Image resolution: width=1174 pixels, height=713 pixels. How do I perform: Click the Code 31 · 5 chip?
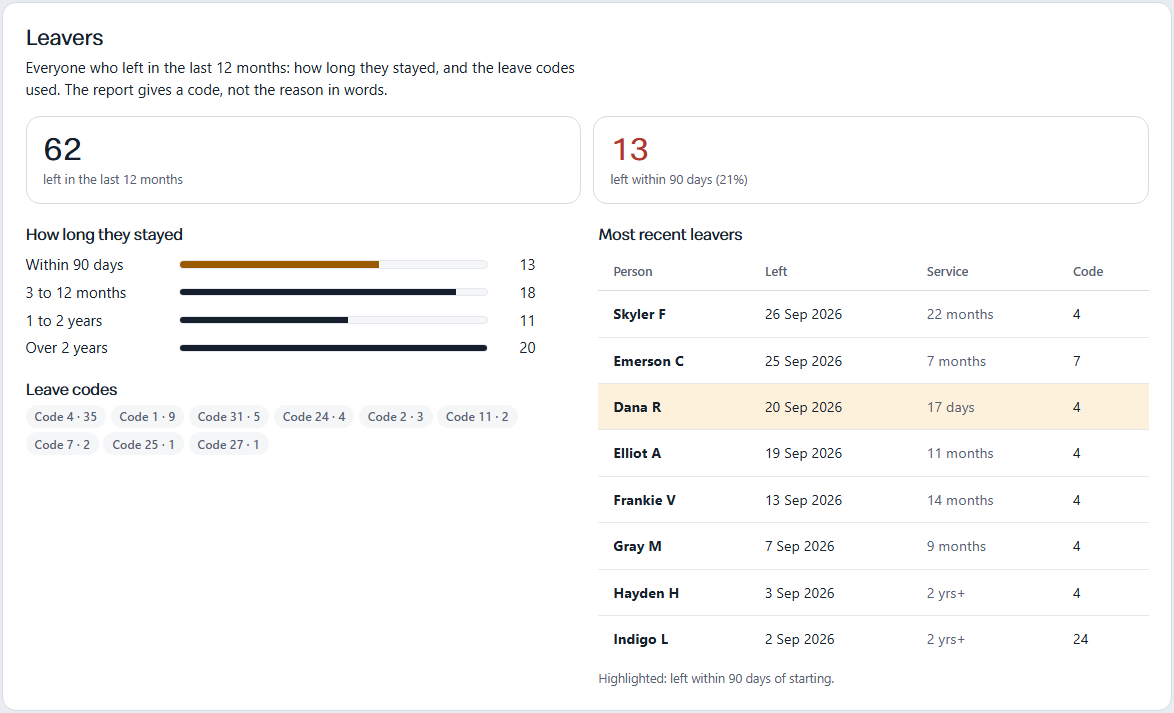coord(228,416)
